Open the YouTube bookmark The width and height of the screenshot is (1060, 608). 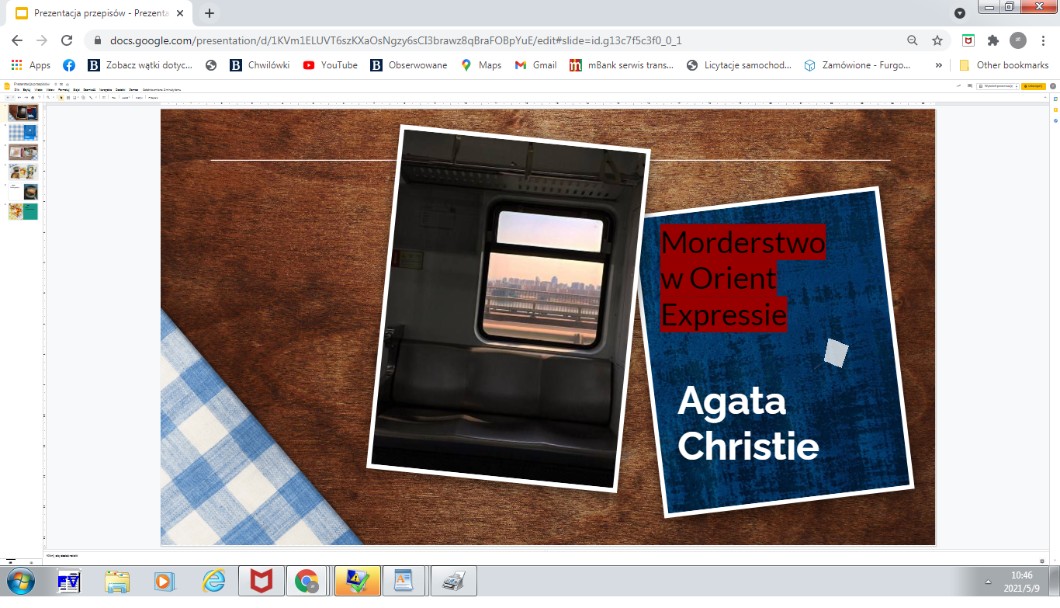(x=330, y=65)
